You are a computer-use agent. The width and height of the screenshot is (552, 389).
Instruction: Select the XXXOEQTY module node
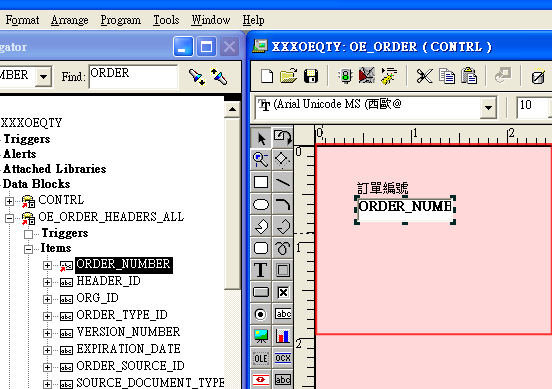tap(31, 123)
